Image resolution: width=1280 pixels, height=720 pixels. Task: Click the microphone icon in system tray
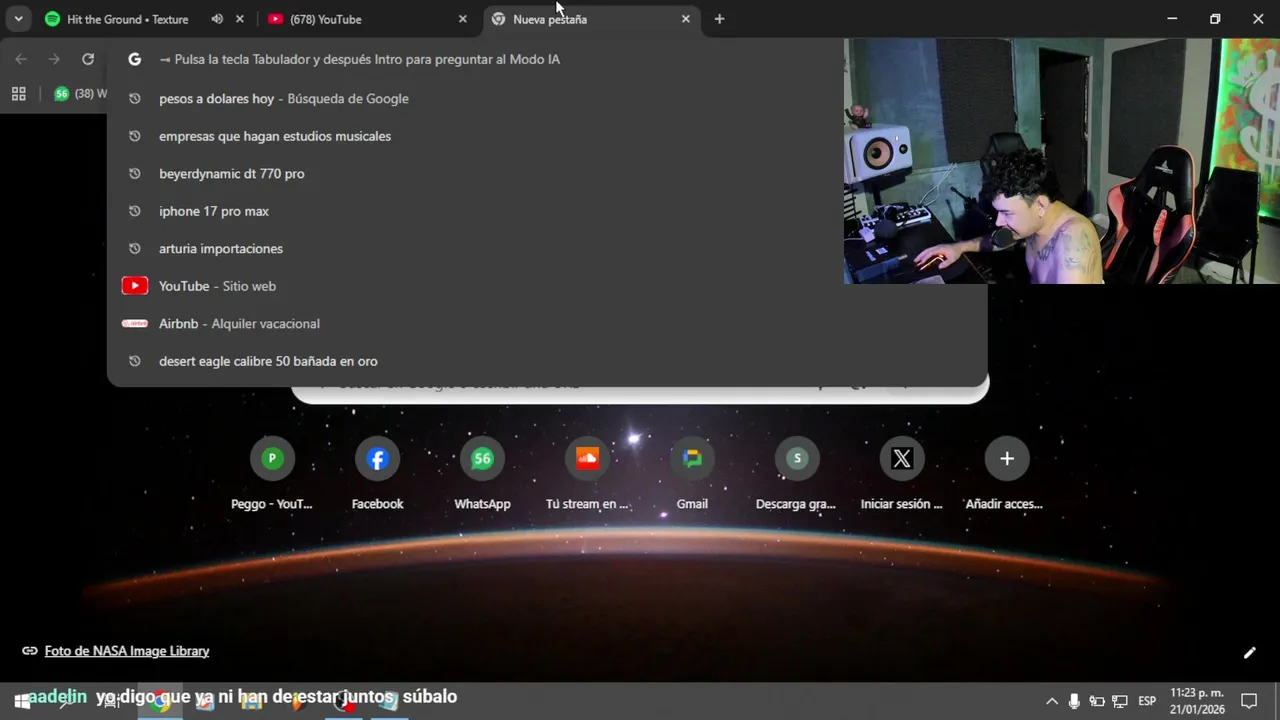[1074, 701]
